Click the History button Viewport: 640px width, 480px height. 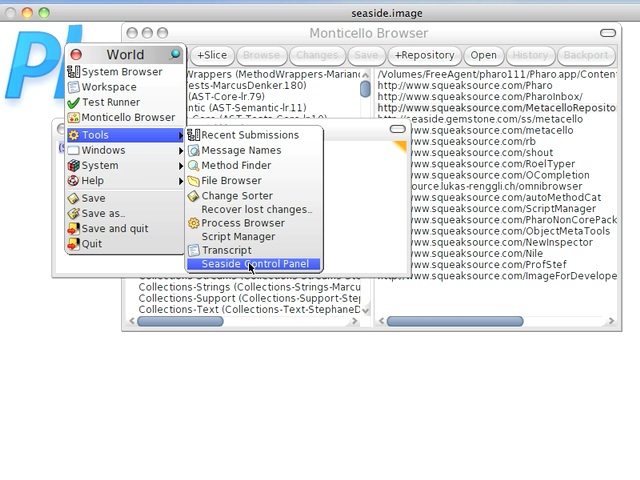[x=530, y=55]
